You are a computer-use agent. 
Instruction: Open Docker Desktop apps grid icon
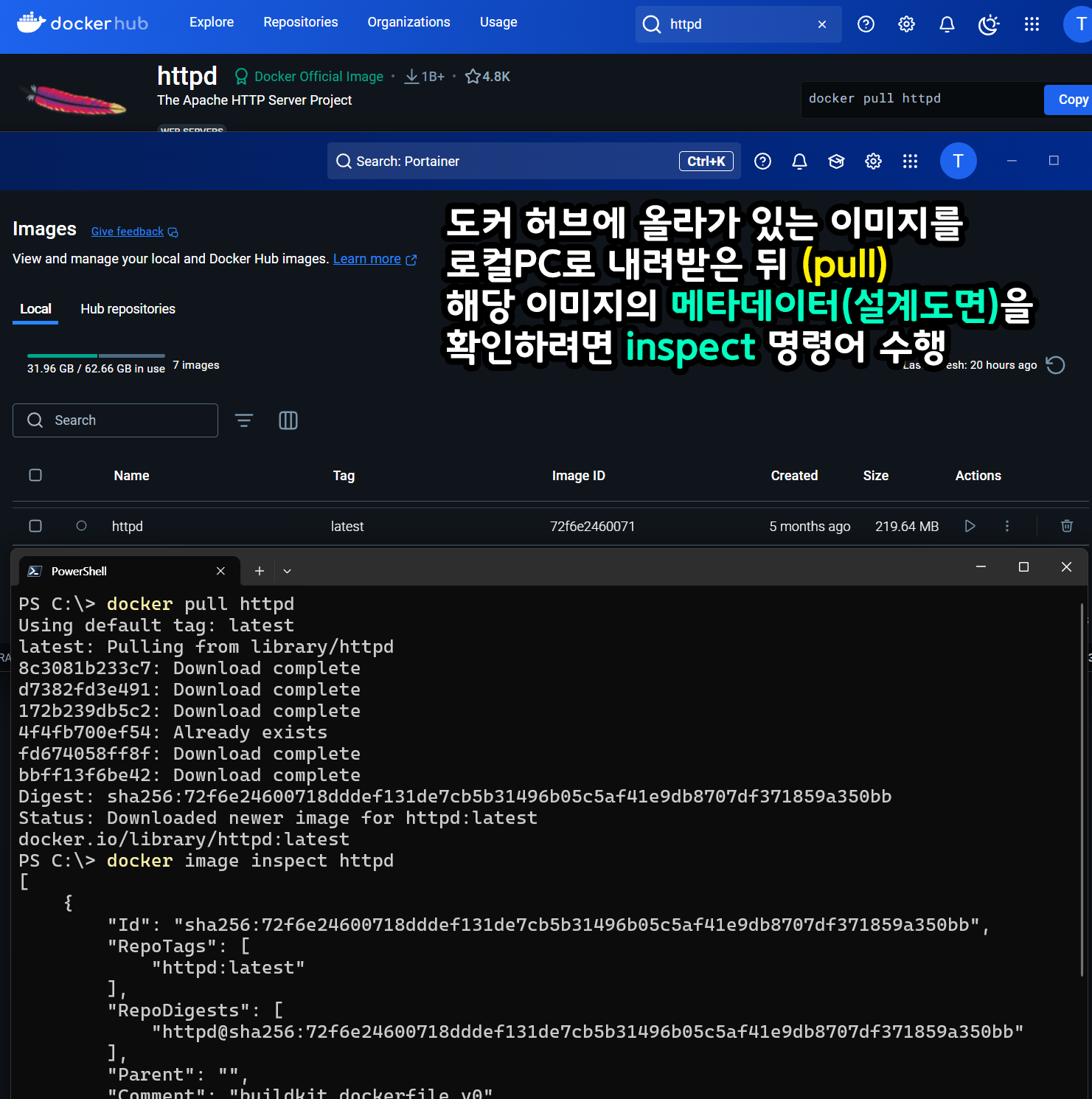pos(911,161)
